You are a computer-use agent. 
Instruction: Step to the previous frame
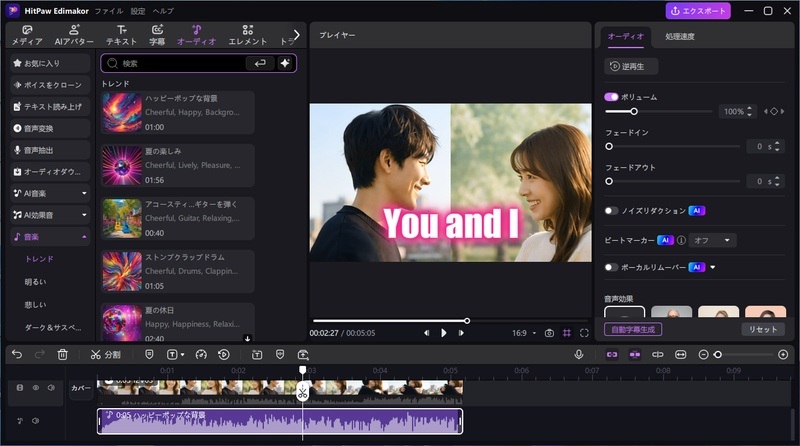click(426, 333)
